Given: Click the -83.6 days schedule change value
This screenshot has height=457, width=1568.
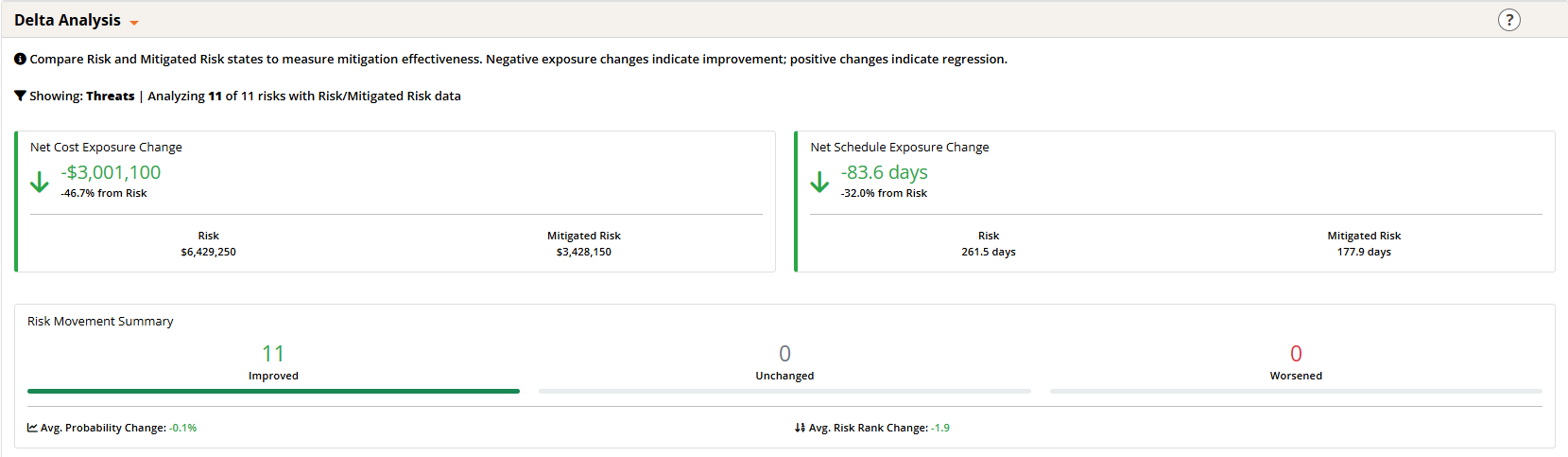Looking at the screenshot, I should pyautogui.click(x=885, y=172).
